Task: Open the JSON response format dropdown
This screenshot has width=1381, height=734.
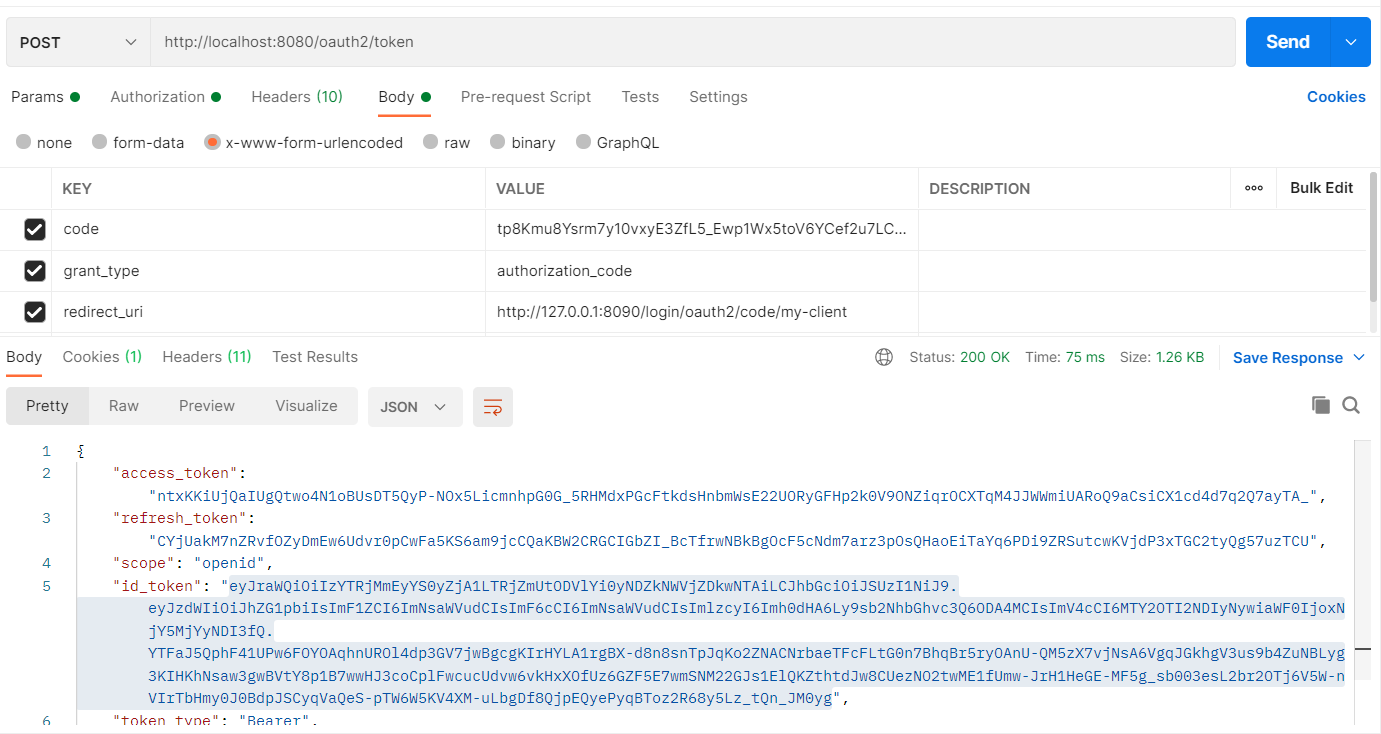Action: tap(414, 406)
